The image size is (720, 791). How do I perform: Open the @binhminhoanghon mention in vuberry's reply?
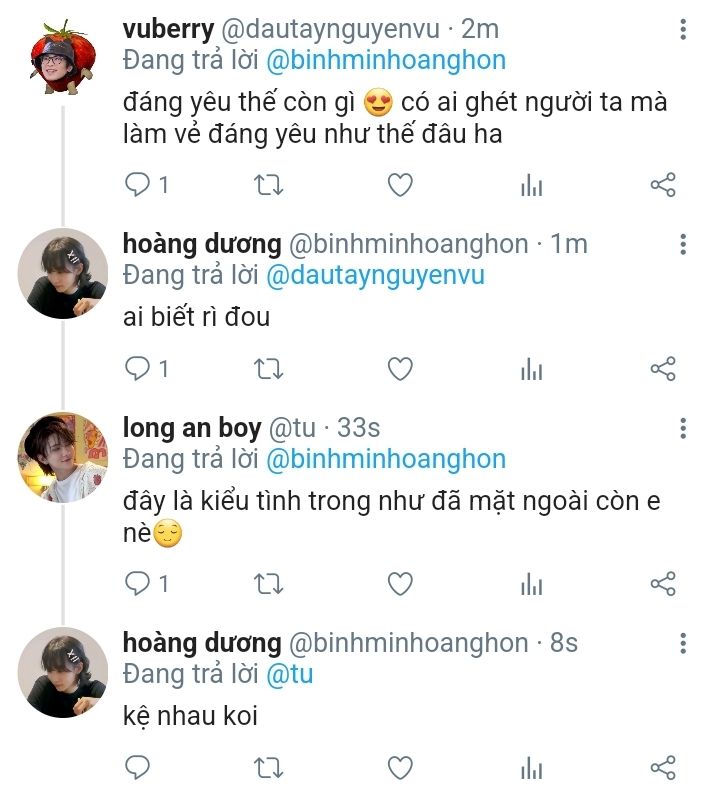click(385, 60)
